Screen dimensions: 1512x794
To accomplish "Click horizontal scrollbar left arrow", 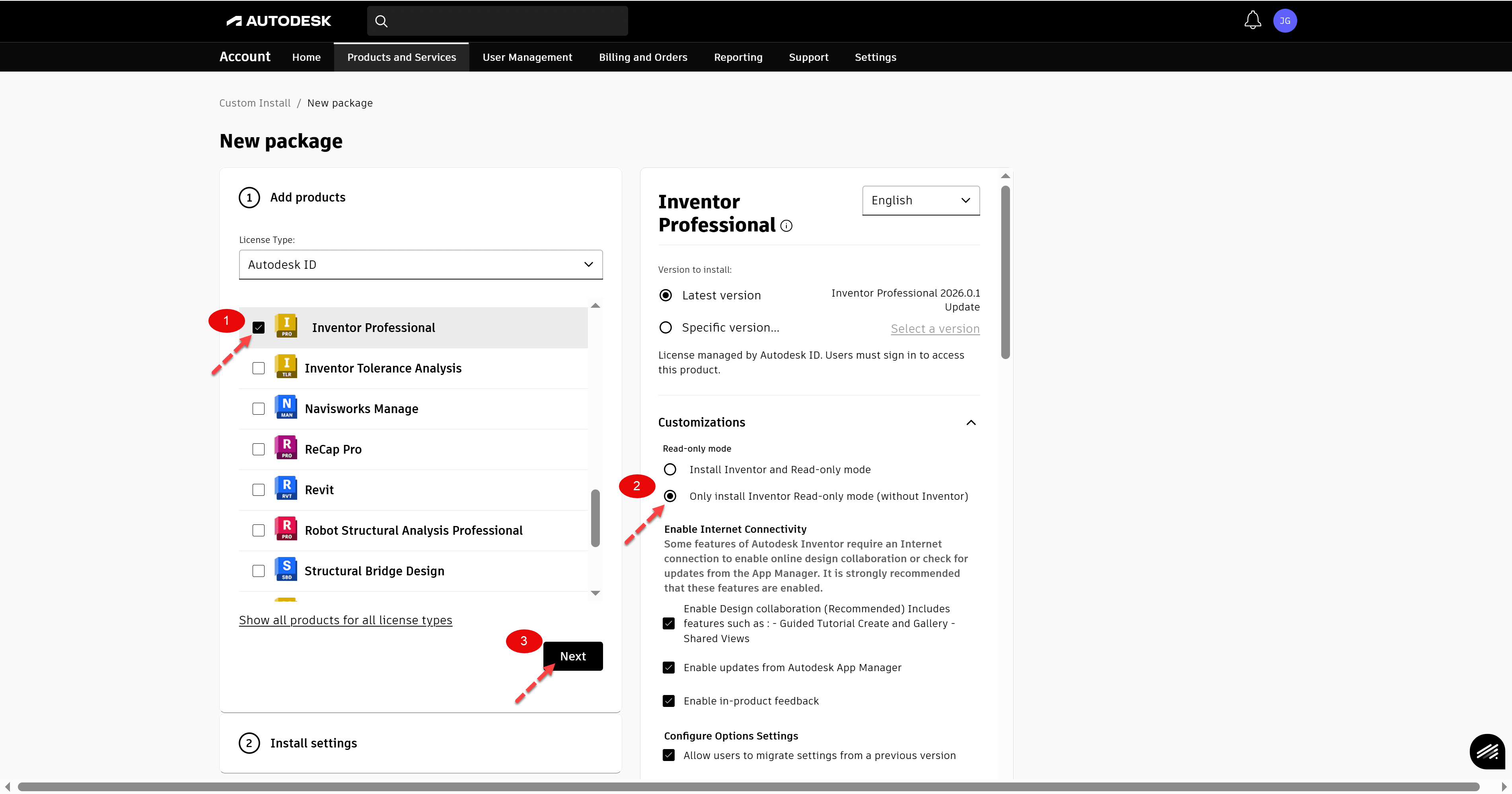I will click(x=7, y=786).
